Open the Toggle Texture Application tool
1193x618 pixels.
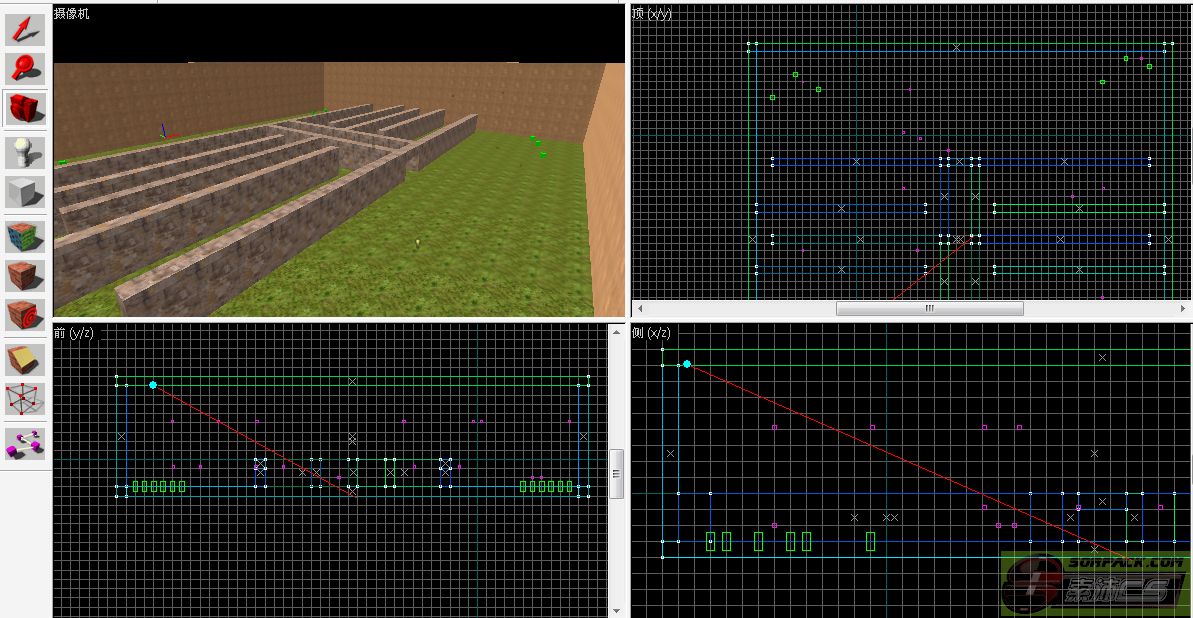click(x=26, y=237)
